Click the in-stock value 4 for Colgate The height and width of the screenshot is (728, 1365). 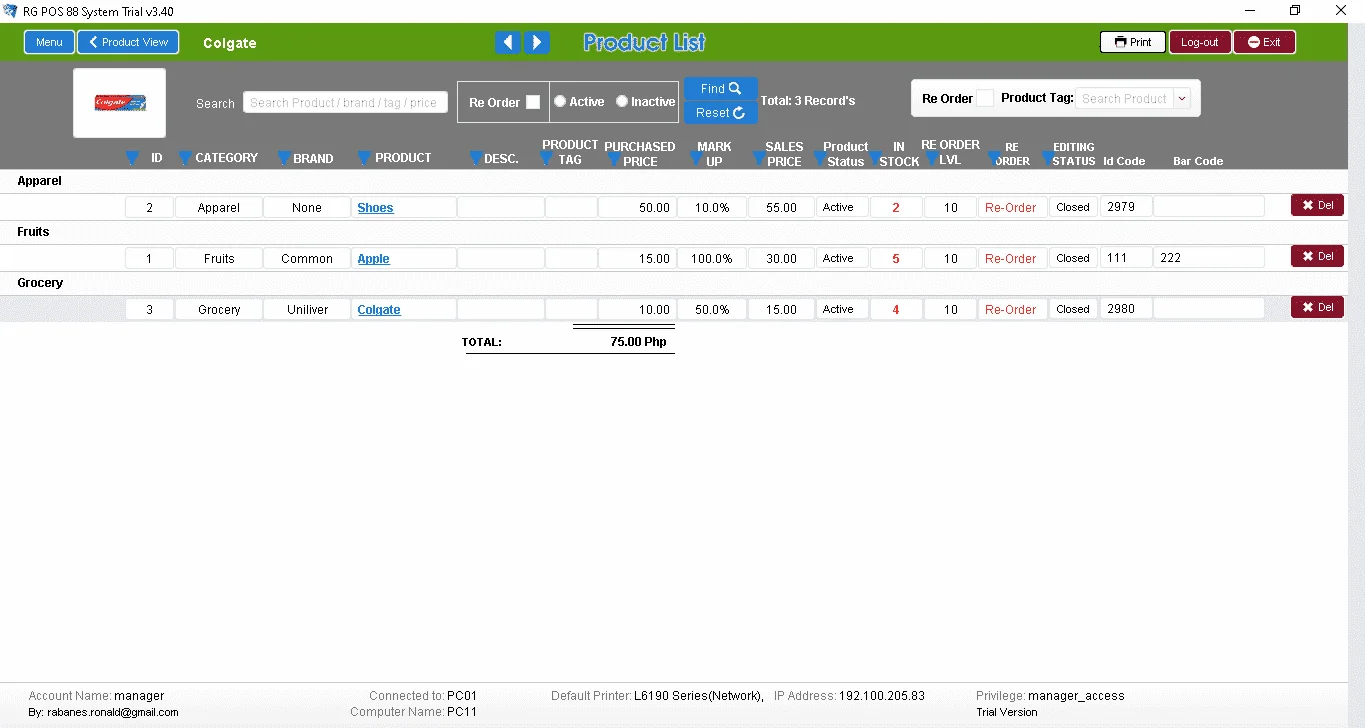895,310
